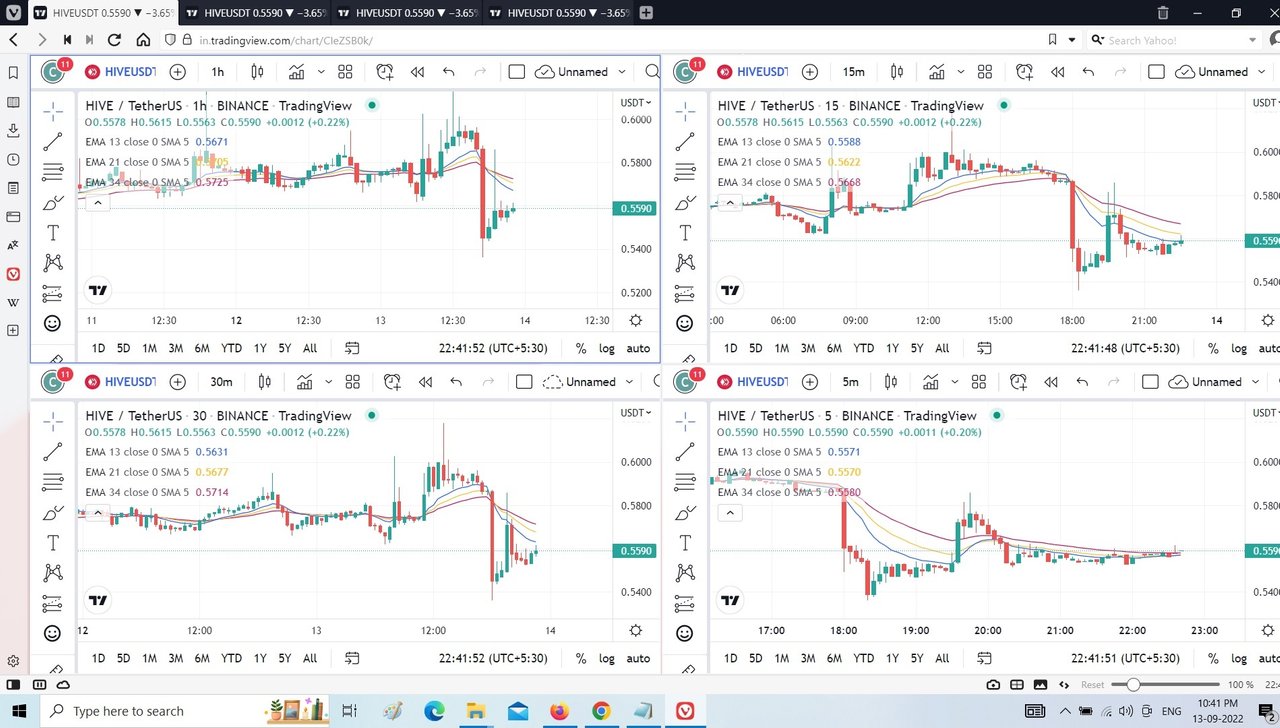Toggle percent scale in 1h chart
The image size is (1280, 728).
581,348
